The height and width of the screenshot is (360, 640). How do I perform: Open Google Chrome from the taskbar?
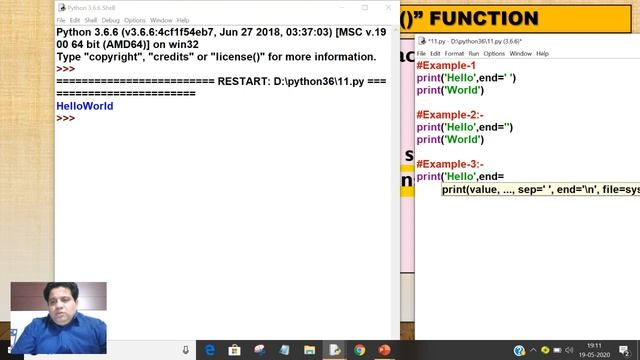tap(360, 350)
